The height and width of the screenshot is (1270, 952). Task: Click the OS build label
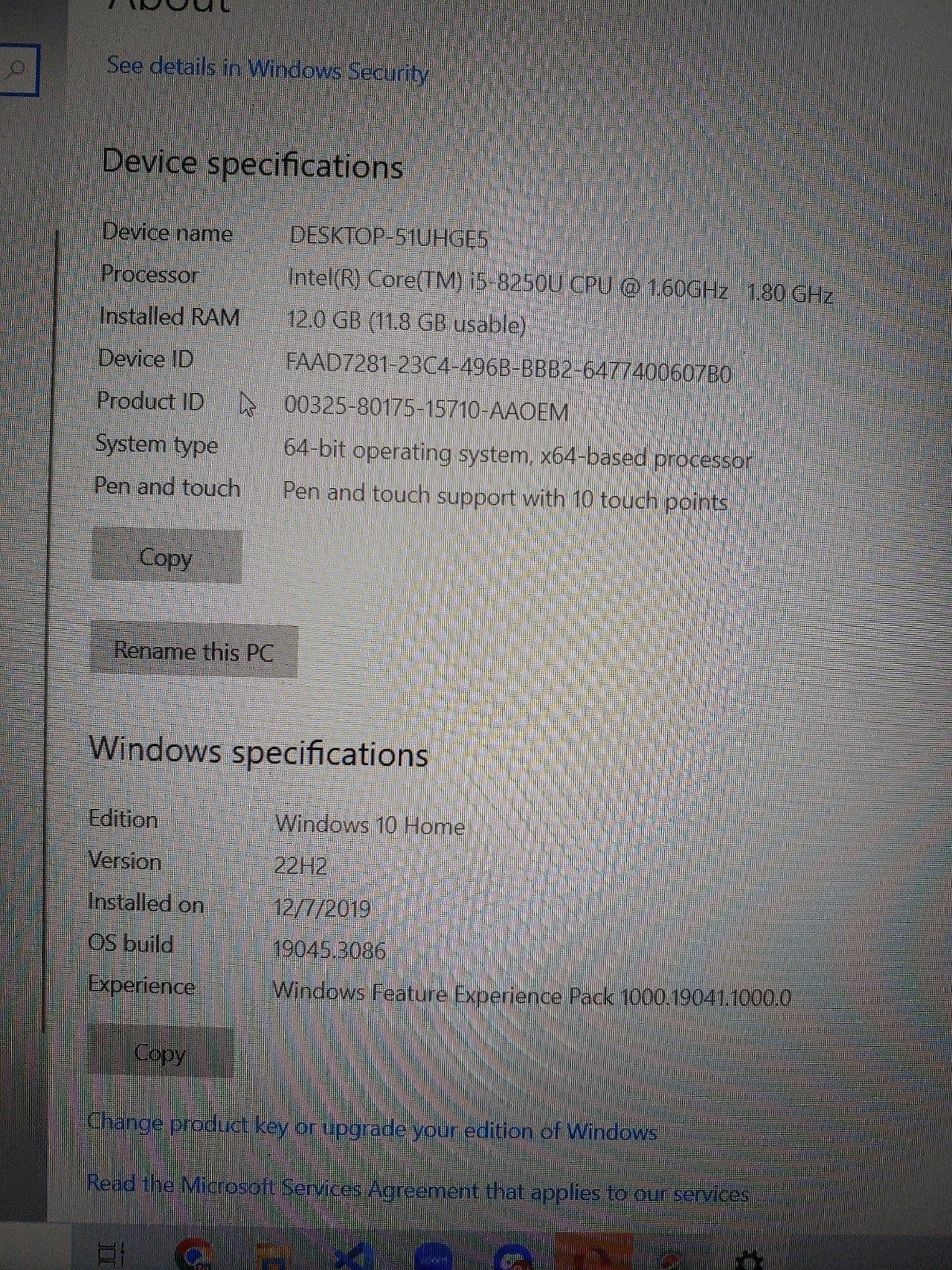pos(130,944)
